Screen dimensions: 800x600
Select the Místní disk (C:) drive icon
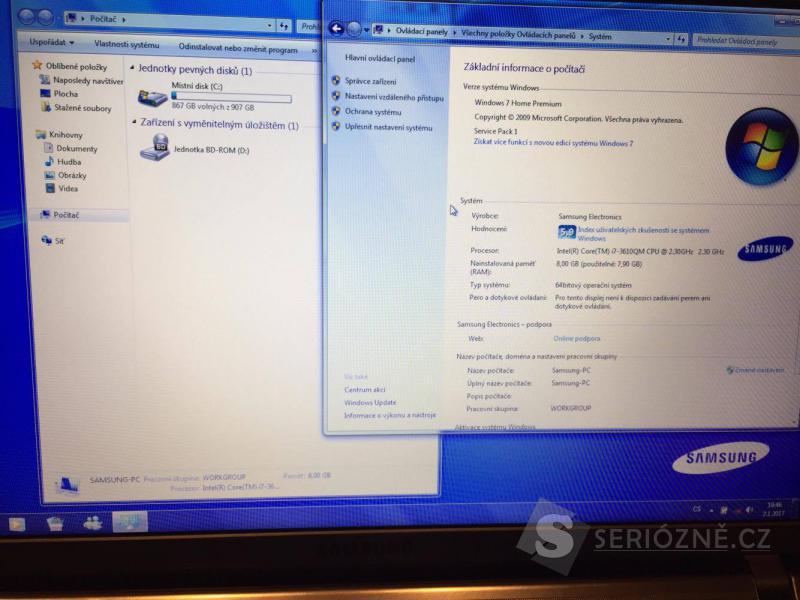pos(153,97)
